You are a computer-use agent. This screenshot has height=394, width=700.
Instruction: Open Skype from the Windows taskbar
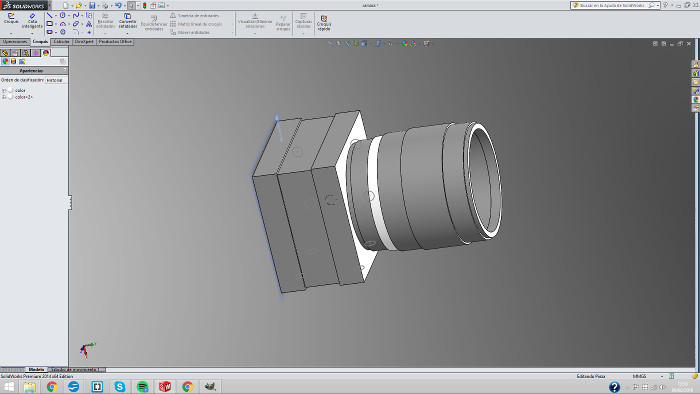pyautogui.click(x=120, y=386)
